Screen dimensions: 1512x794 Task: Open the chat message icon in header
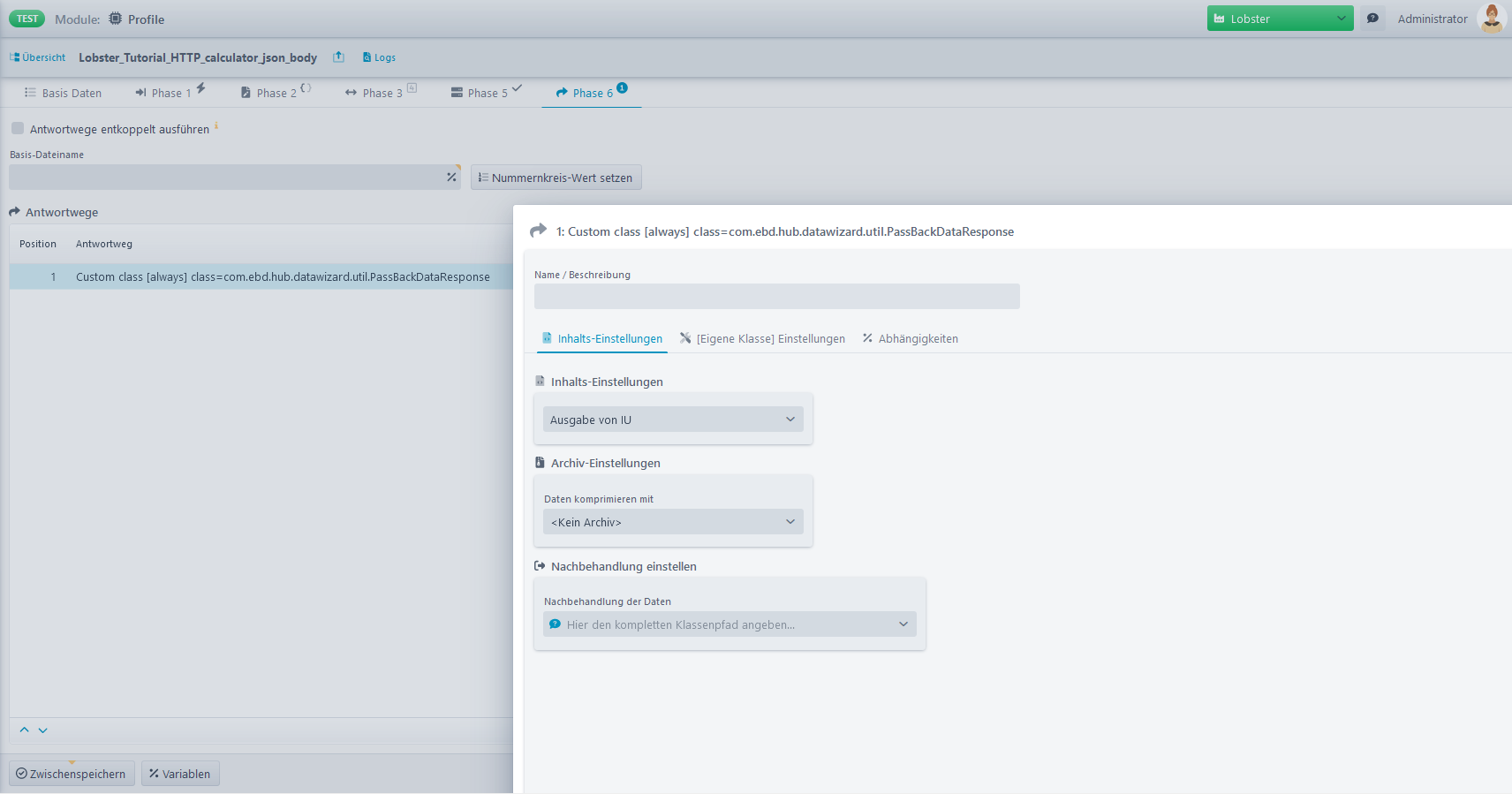[1372, 19]
